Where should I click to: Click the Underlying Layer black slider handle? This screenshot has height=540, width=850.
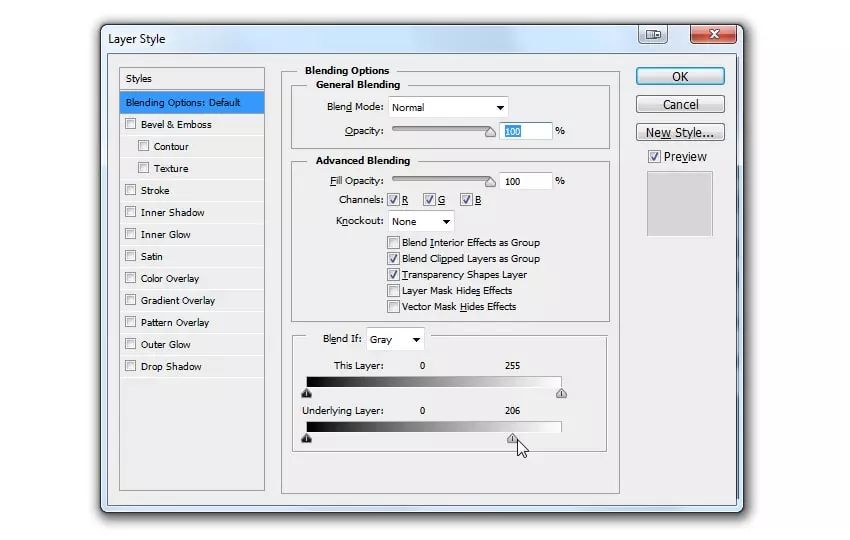(x=306, y=438)
